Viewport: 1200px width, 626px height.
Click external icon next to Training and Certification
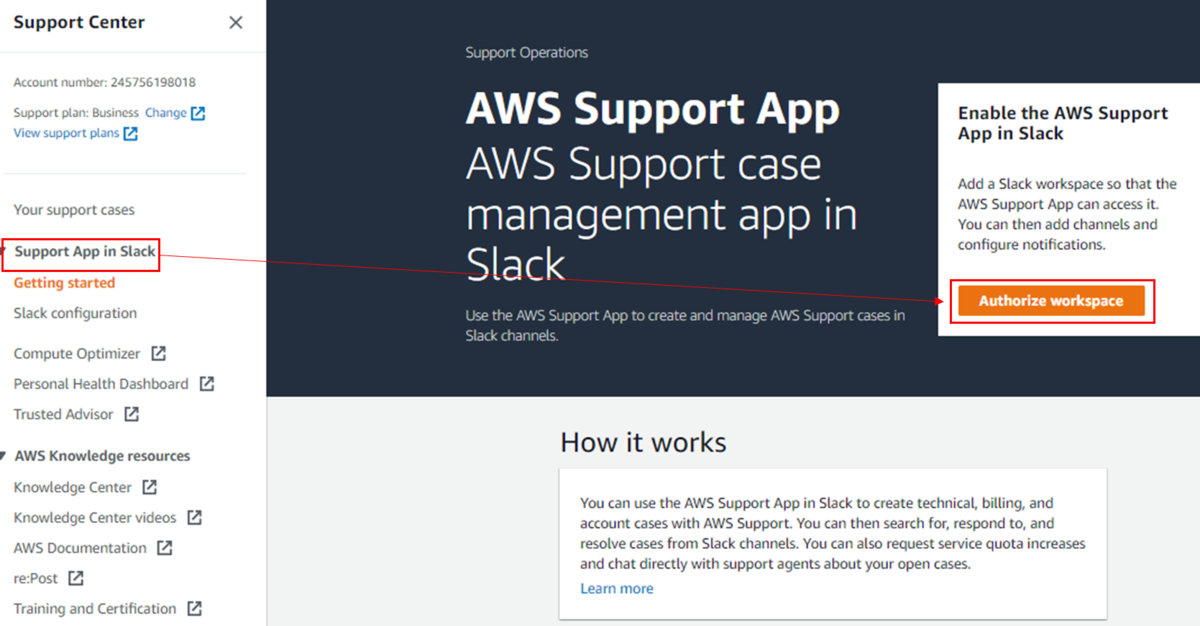(x=194, y=608)
